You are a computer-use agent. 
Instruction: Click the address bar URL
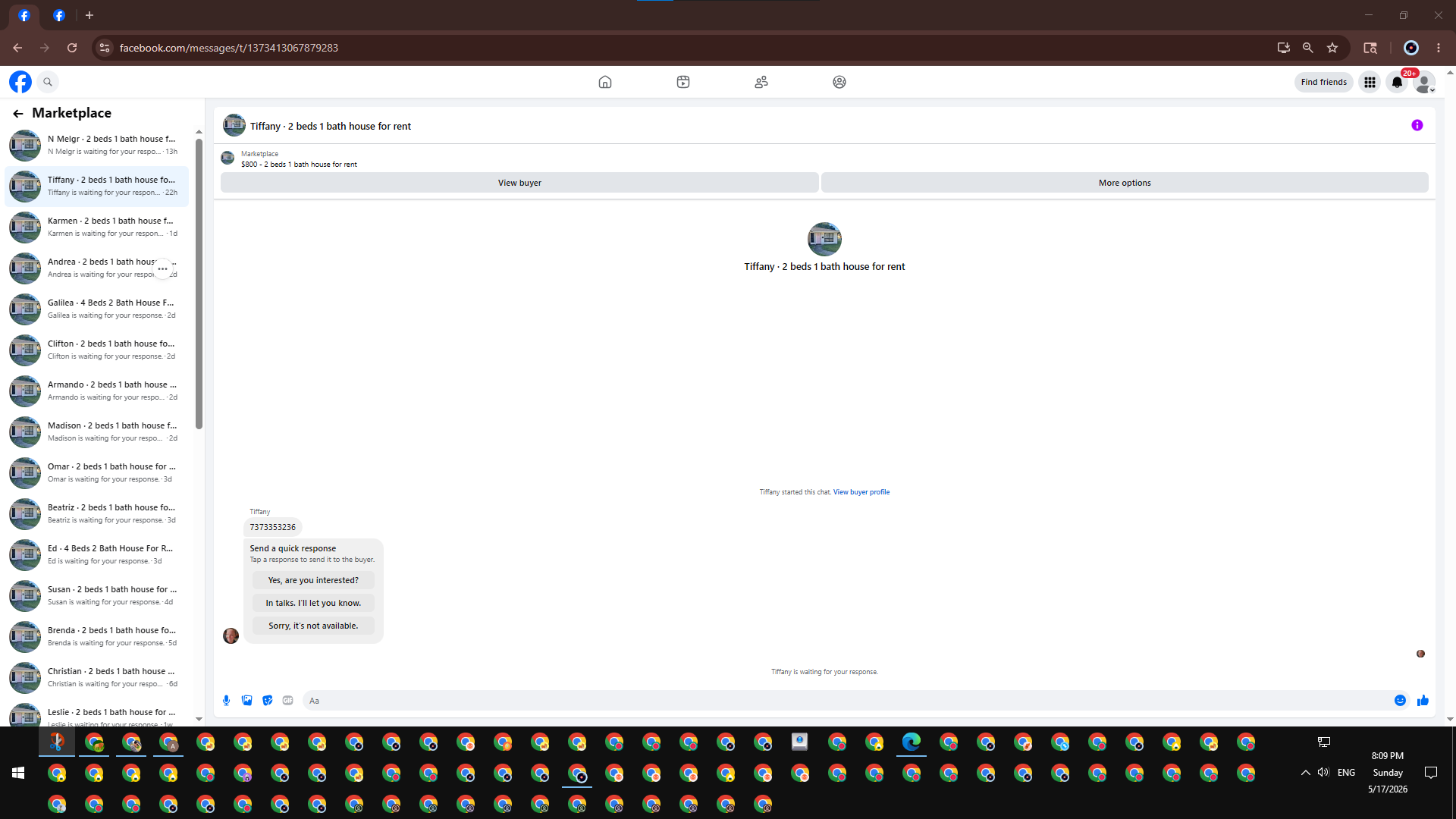[229, 48]
